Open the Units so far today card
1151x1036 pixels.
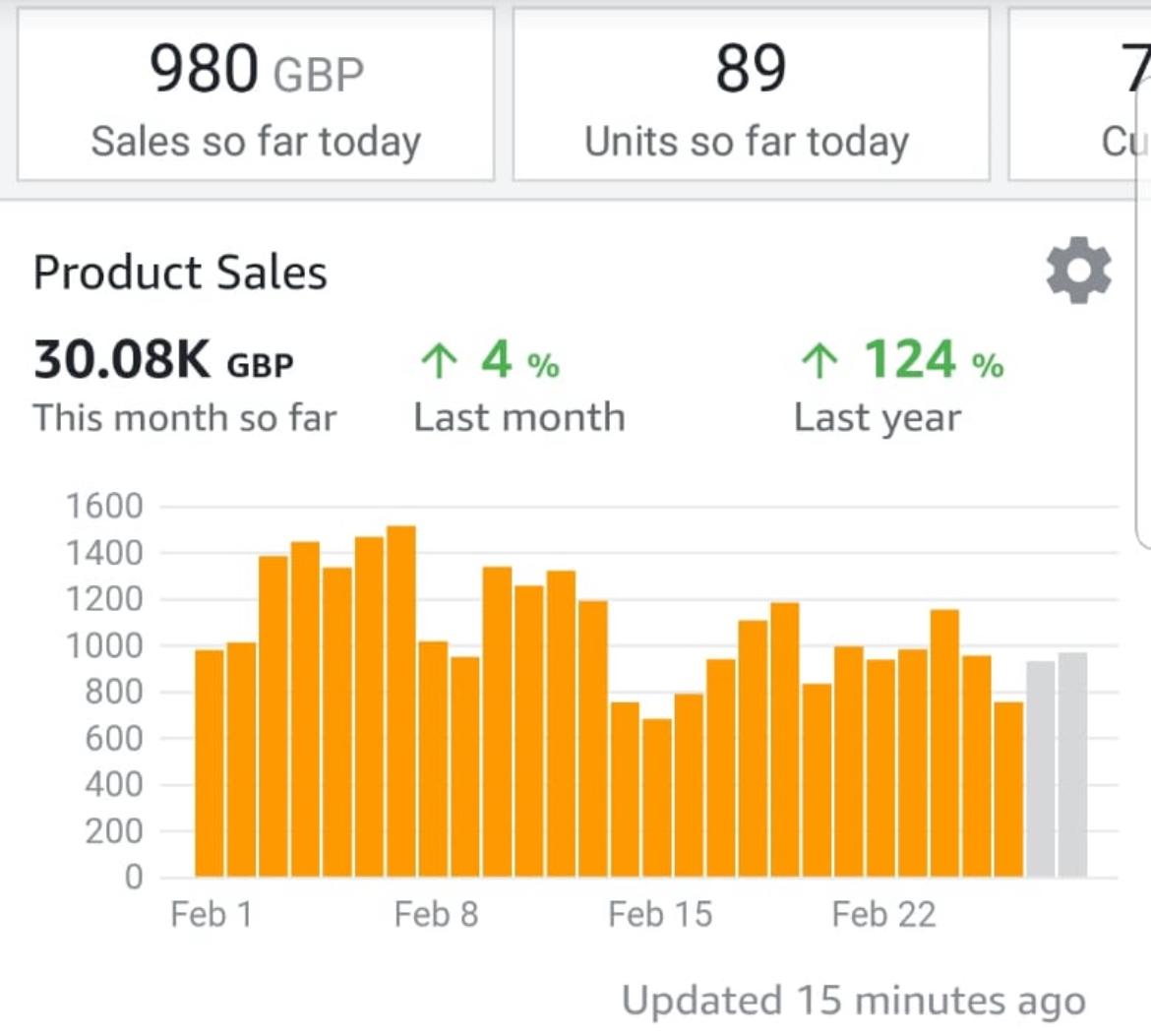pos(751,95)
